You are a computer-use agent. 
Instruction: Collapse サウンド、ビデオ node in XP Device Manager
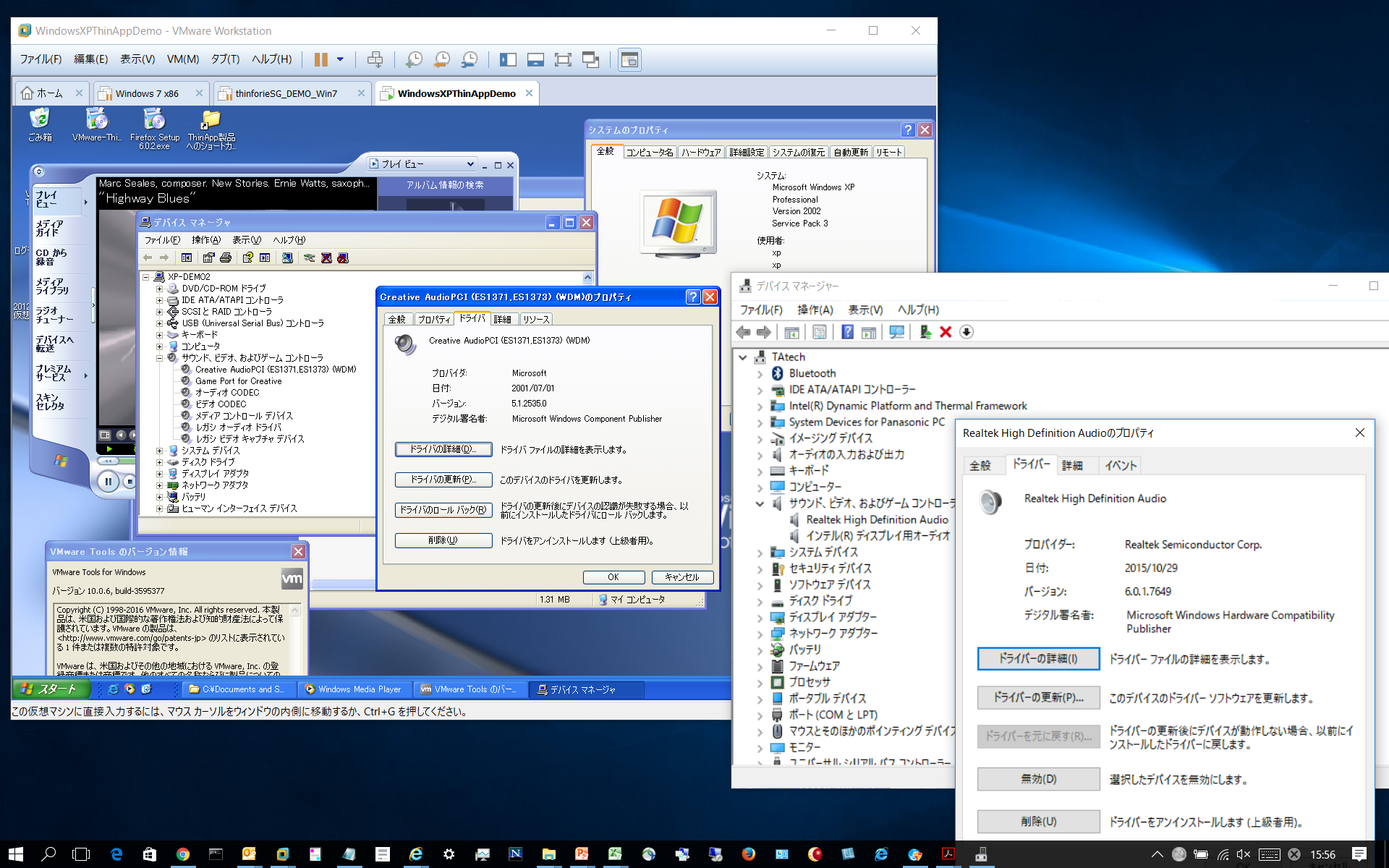[159, 358]
